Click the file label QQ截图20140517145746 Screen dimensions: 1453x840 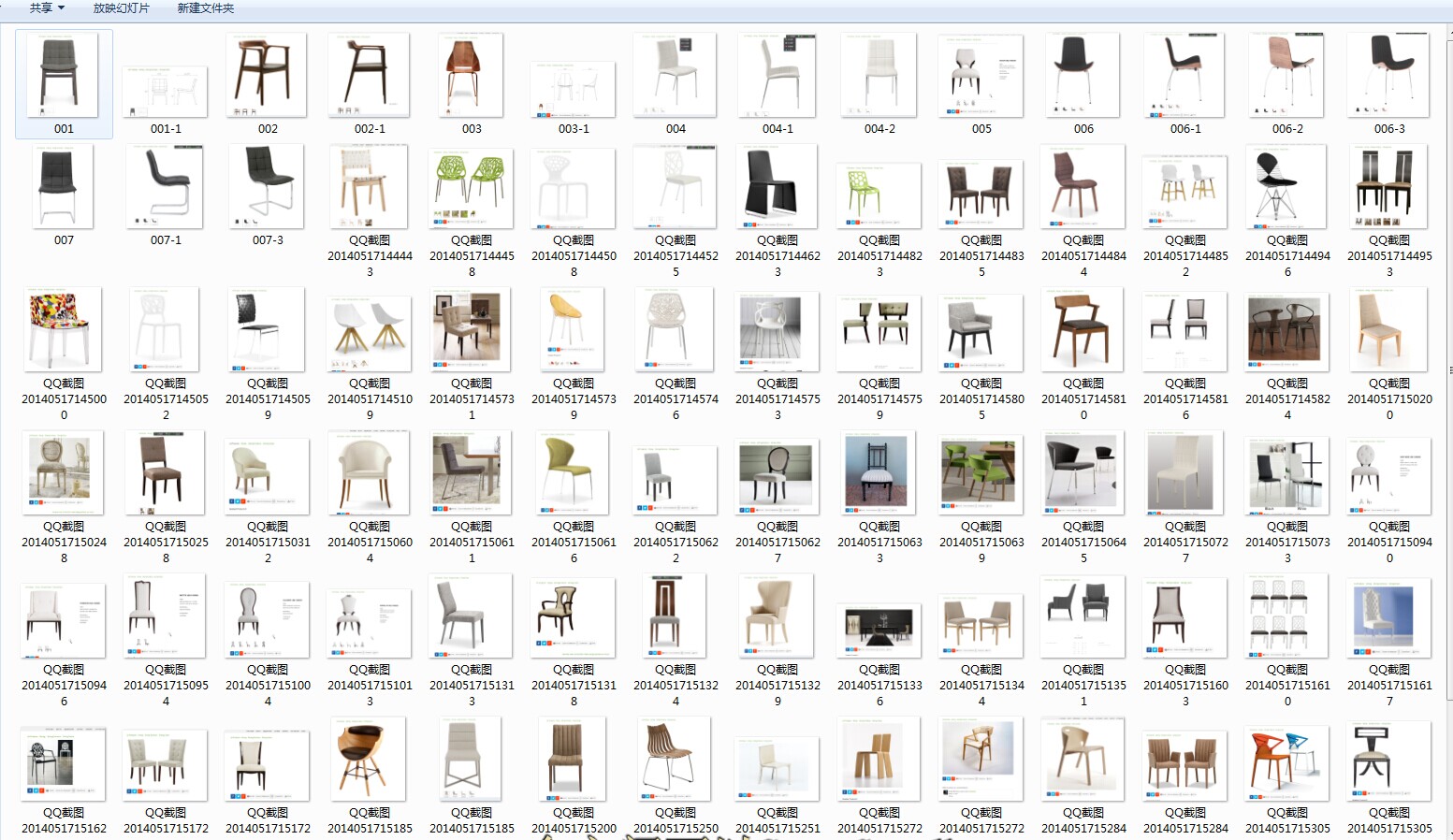click(x=676, y=398)
